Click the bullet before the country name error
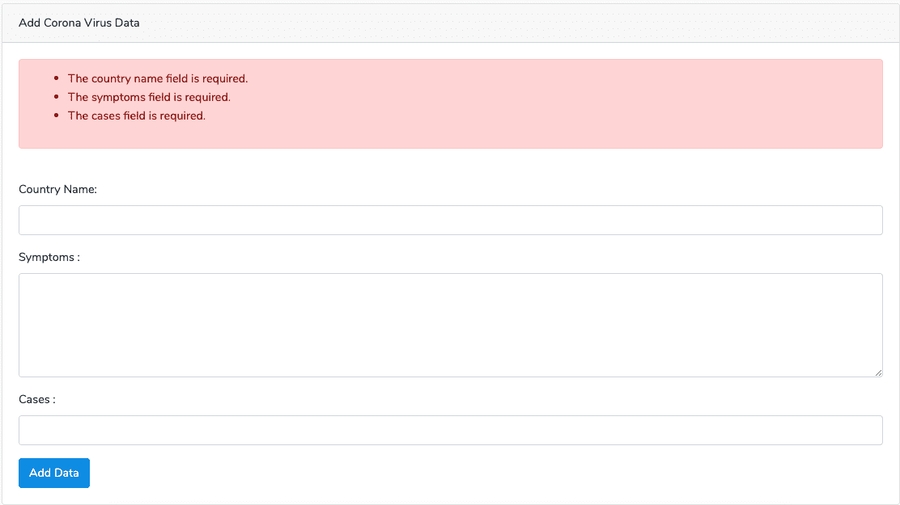The width and height of the screenshot is (900, 505). click(x=54, y=79)
